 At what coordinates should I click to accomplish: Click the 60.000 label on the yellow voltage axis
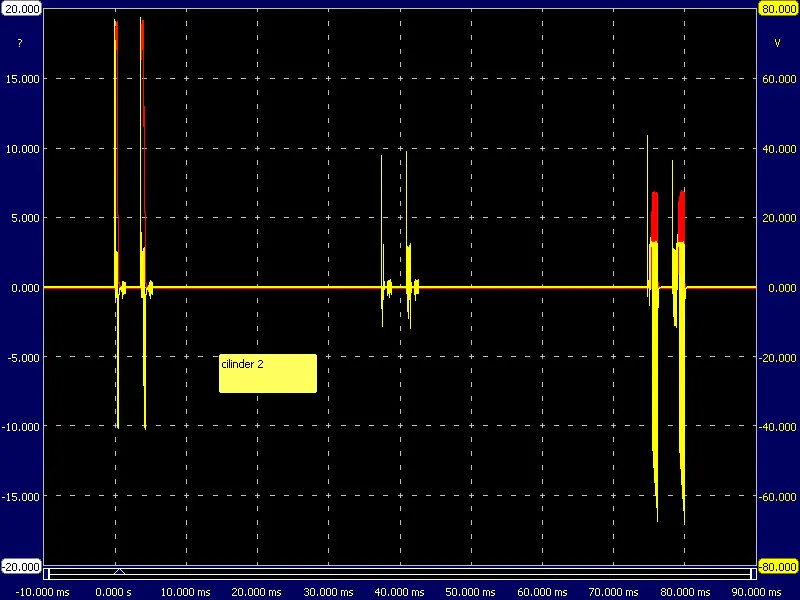[x=779, y=79]
